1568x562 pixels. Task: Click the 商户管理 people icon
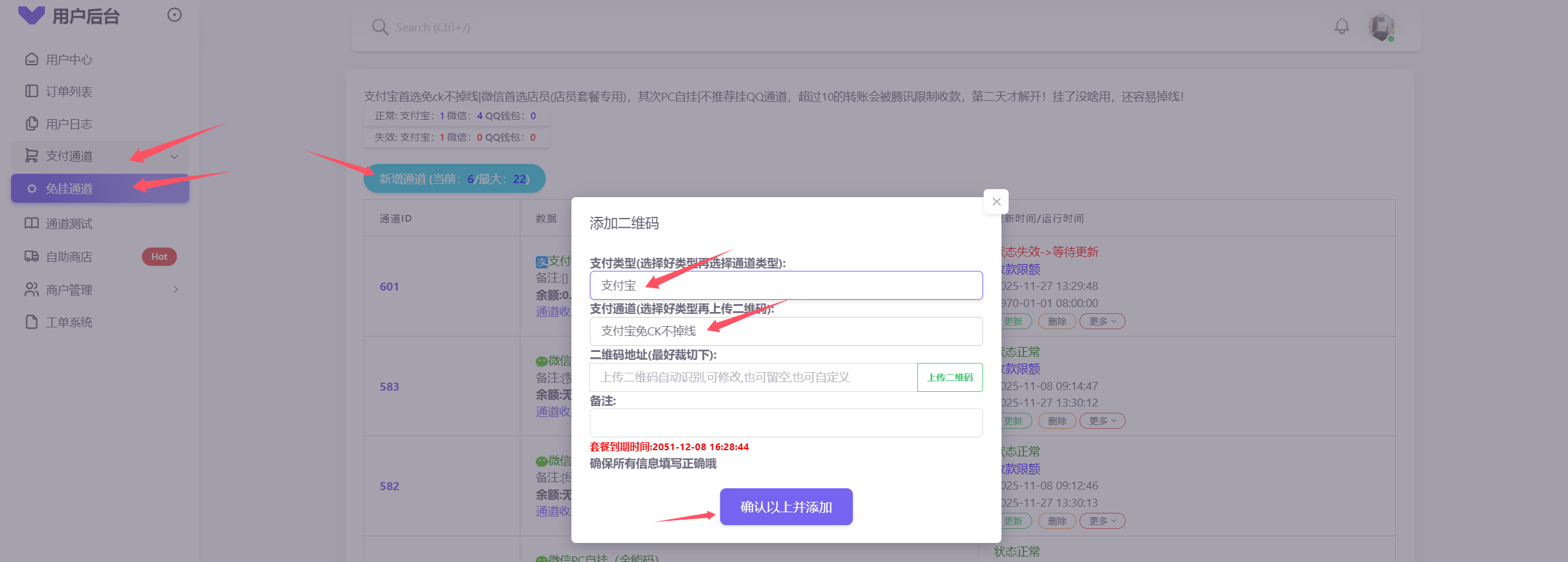point(31,289)
